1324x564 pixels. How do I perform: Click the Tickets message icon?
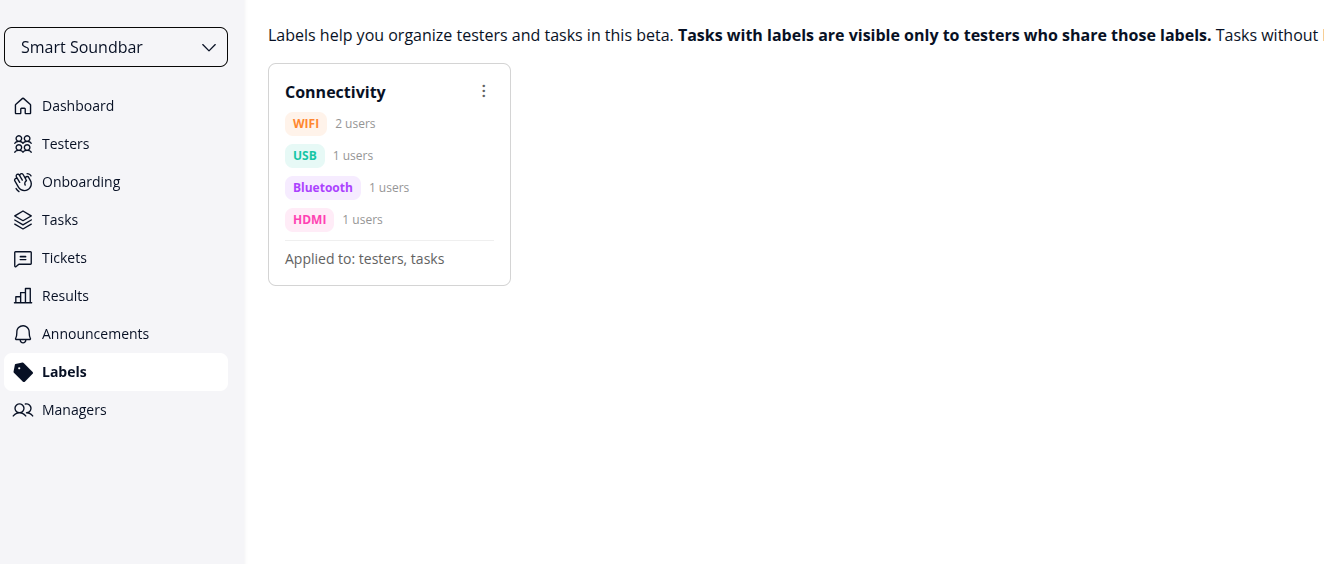click(23, 258)
